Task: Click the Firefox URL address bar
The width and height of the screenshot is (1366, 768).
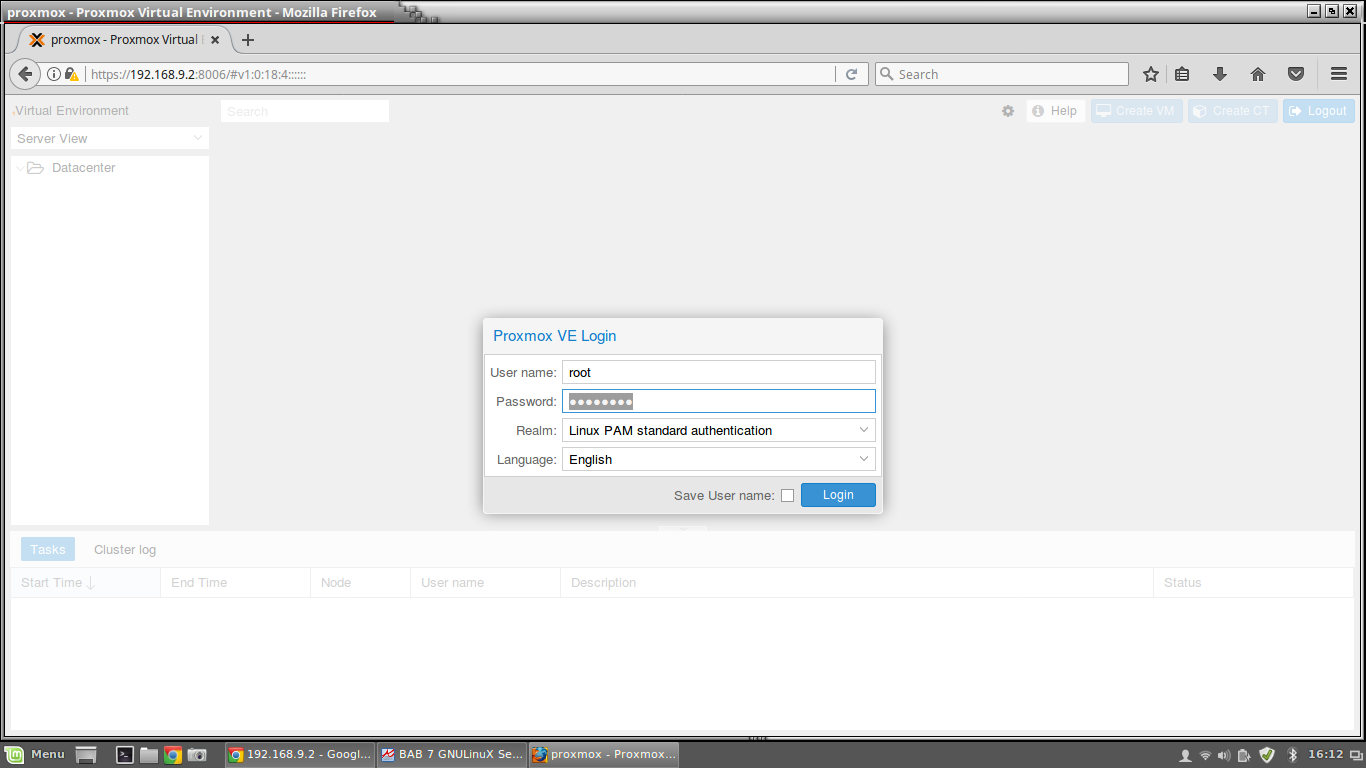Action: coord(460,74)
